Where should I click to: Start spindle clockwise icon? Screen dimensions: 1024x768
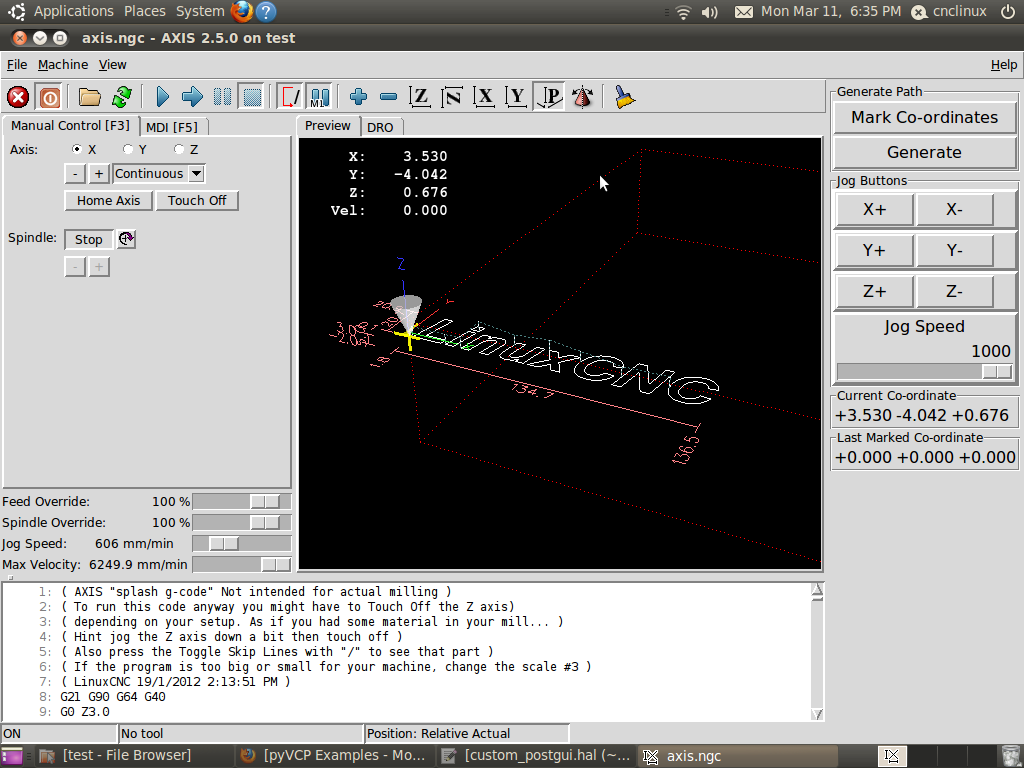coord(127,239)
